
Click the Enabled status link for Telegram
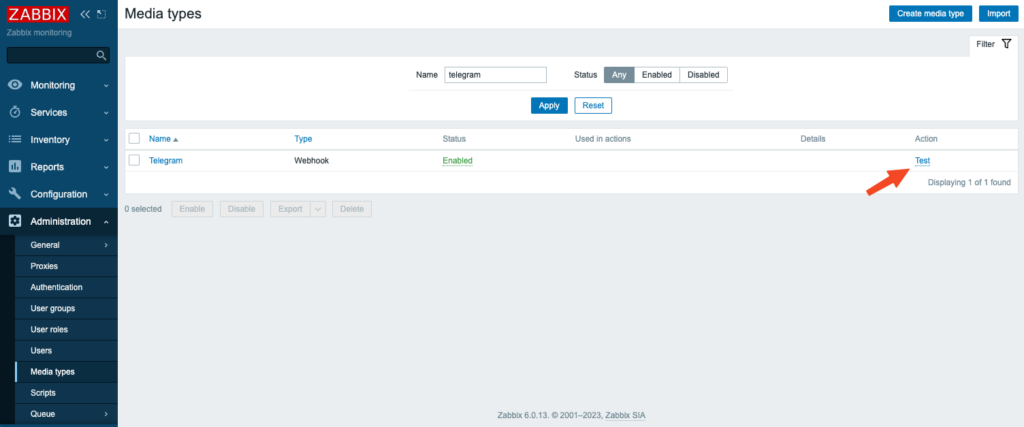[457, 161]
